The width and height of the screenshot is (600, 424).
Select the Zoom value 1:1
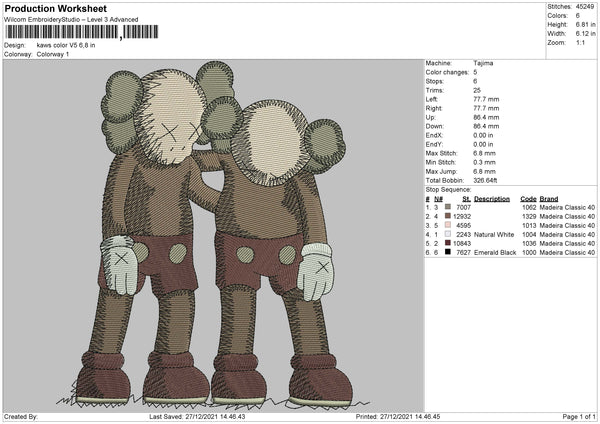(x=580, y=42)
